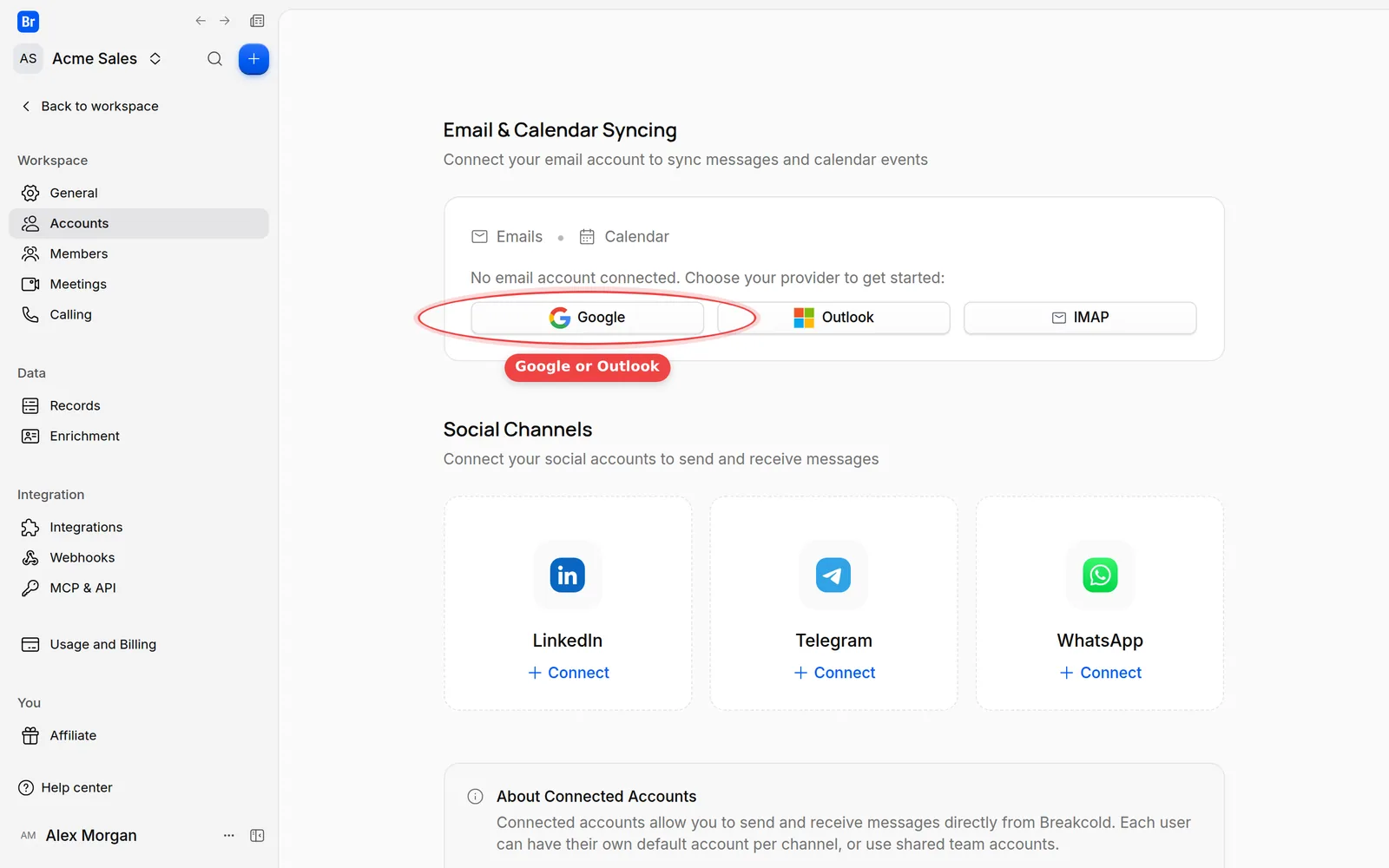Viewport: 1389px width, 868px height.
Task: Open the Enrichment settings
Action: point(139,436)
